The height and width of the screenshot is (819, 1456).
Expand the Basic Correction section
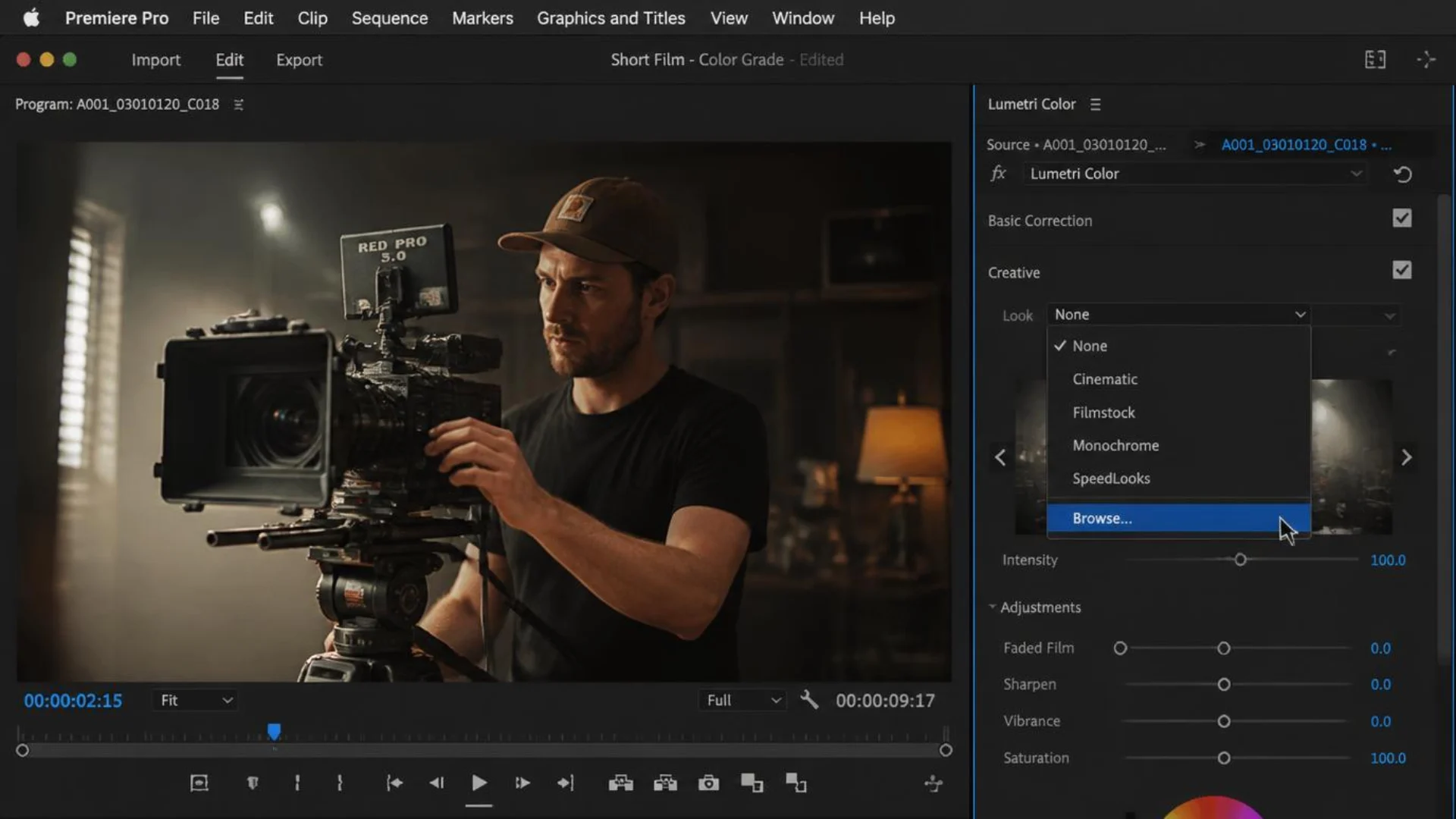(1040, 221)
